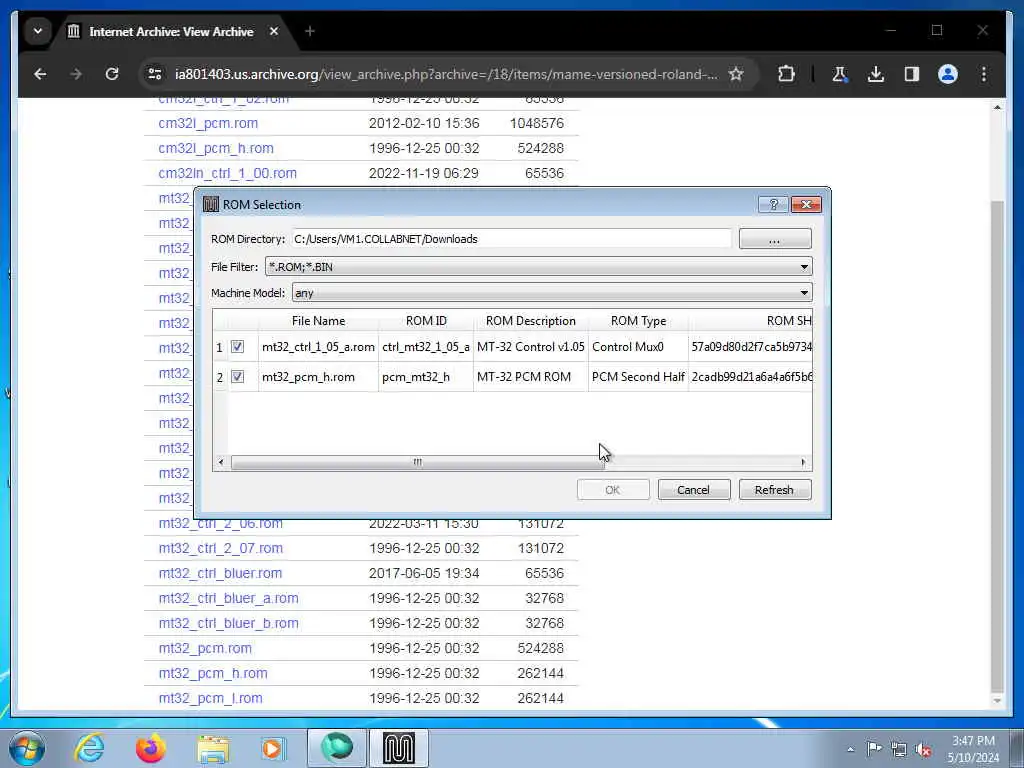Launch Internet Explorer from taskbar
1024x768 pixels.
coord(89,748)
